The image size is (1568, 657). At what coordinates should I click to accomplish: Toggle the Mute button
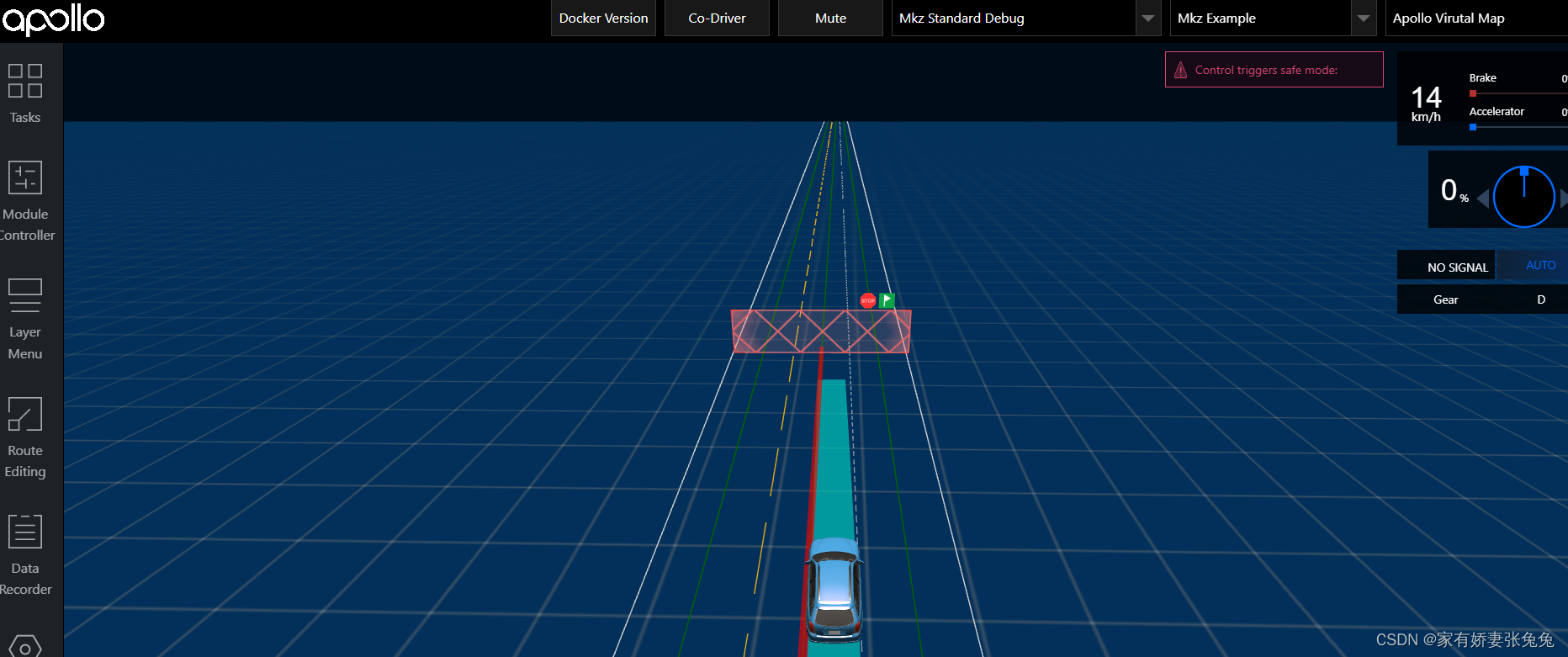tap(830, 18)
